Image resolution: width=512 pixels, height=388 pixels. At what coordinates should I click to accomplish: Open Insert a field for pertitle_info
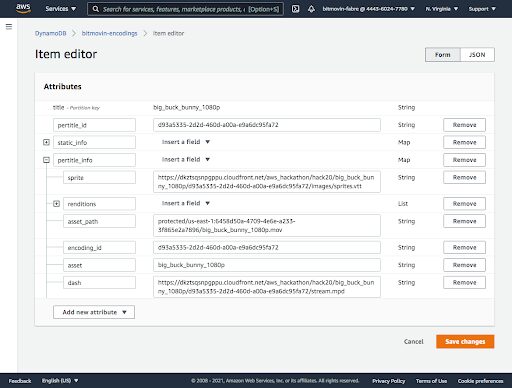tap(186, 160)
